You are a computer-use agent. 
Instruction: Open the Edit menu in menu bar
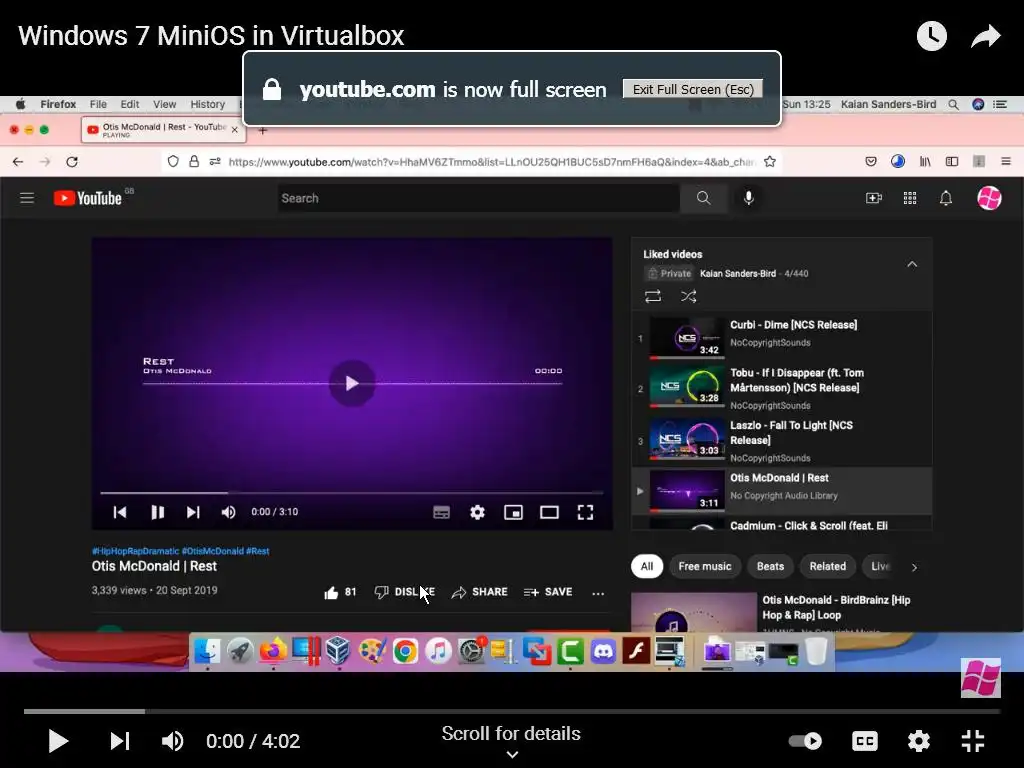coord(129,104)
